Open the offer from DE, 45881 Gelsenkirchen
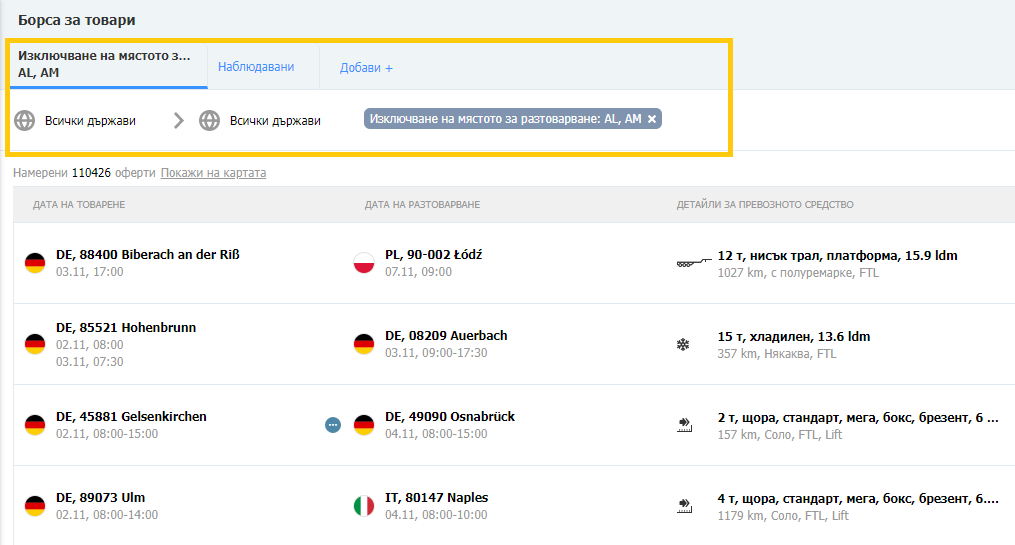The height and width of the screenshot is (545, 1015). click(x=131, y=417)
